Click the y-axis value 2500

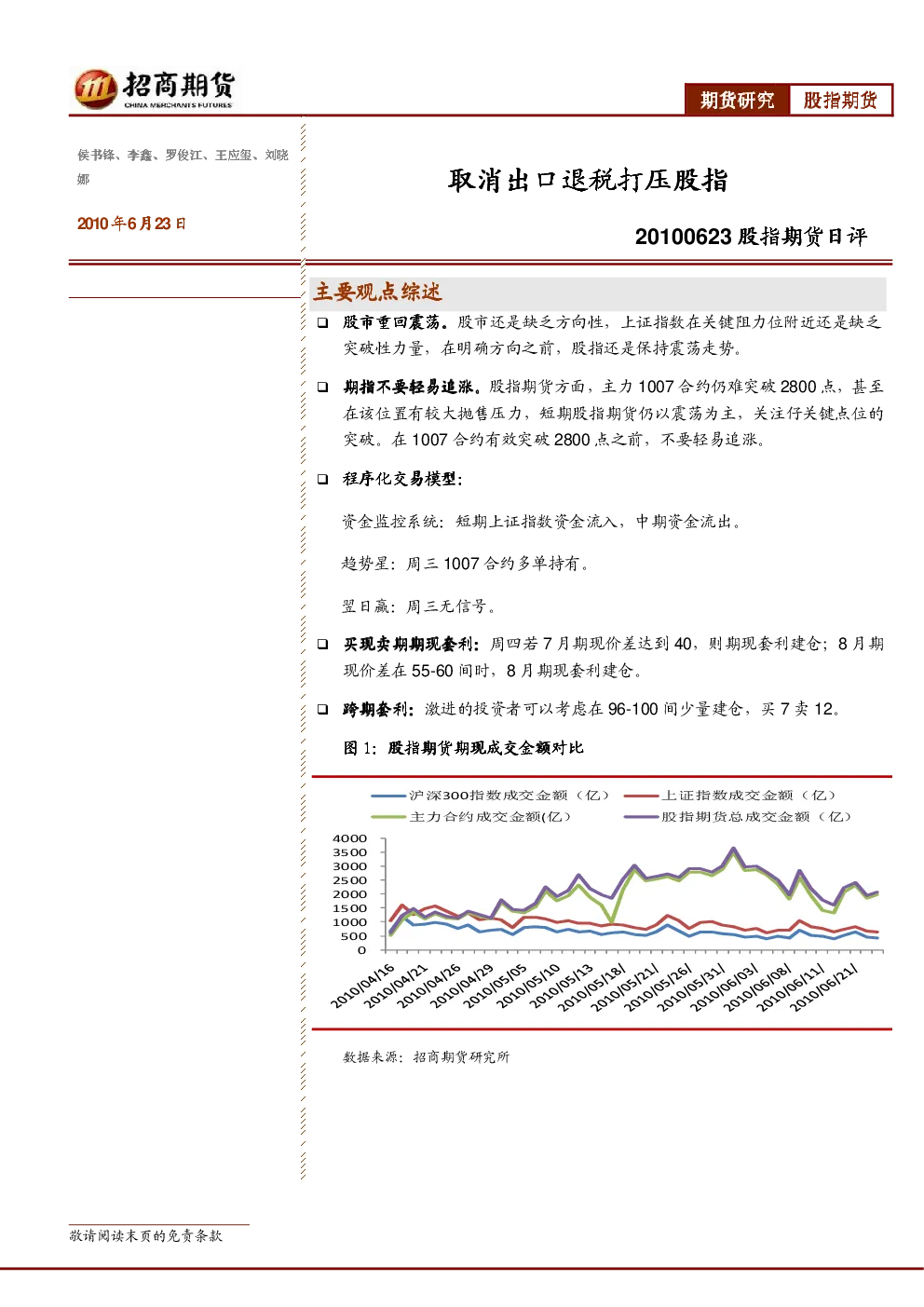[x=350, y=880]
